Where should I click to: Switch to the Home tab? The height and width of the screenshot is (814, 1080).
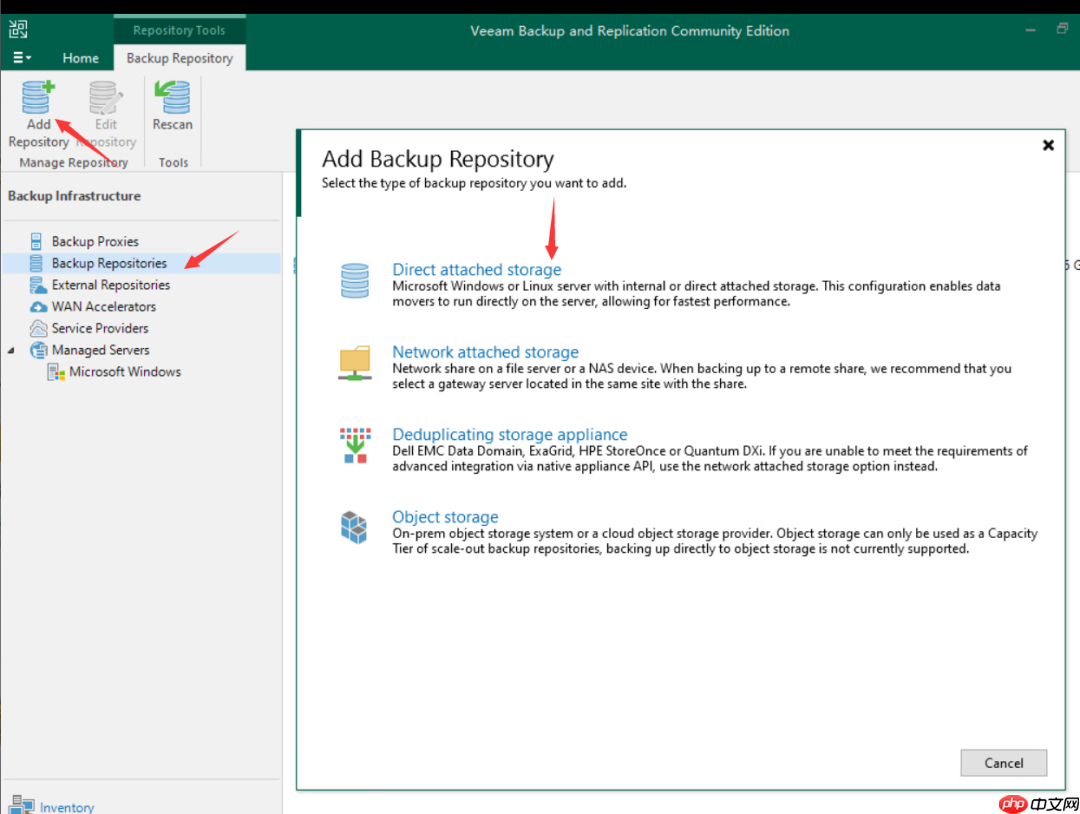coord(80,57)
